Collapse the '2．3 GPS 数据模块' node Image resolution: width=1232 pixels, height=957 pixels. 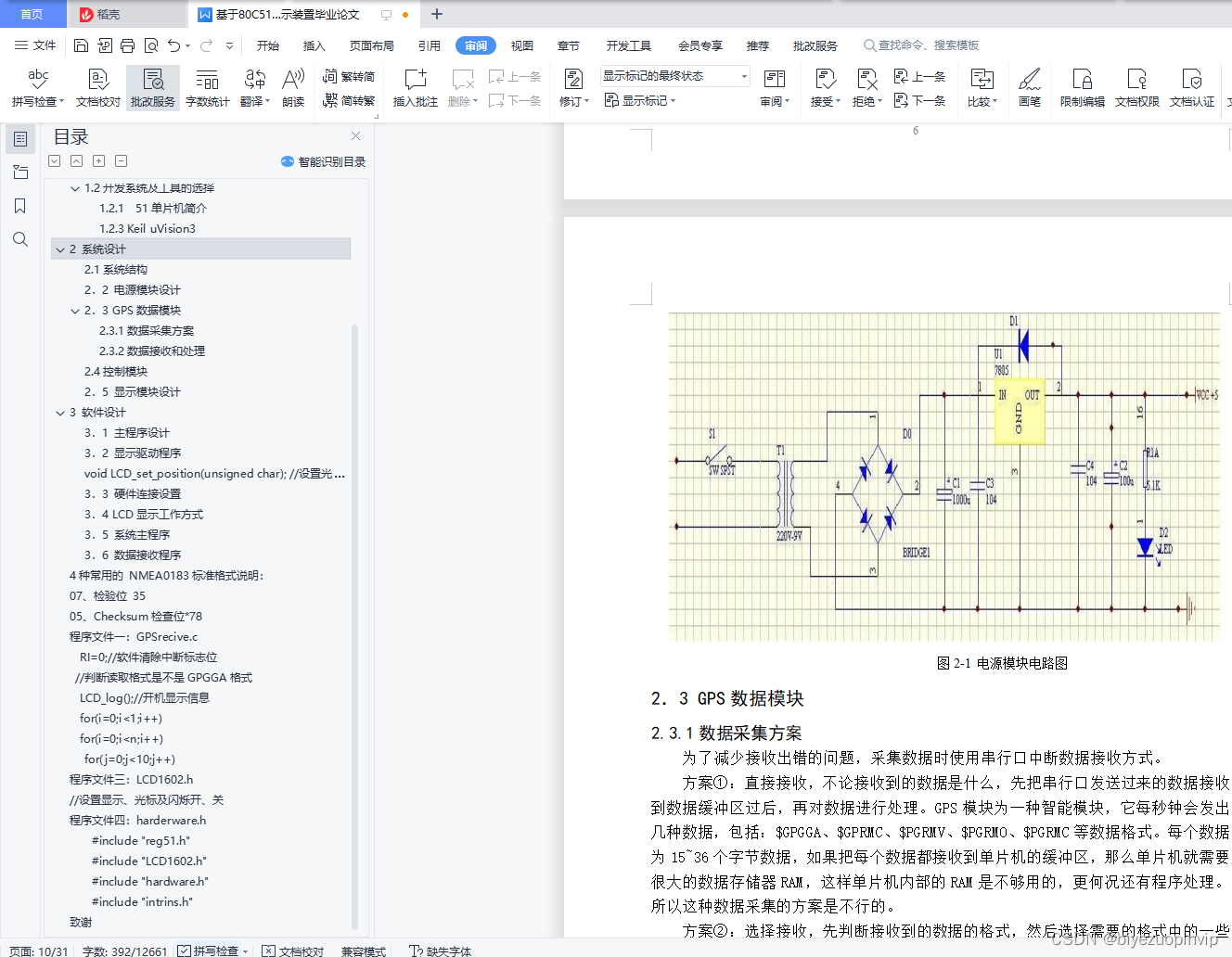(x=75, y=311)
